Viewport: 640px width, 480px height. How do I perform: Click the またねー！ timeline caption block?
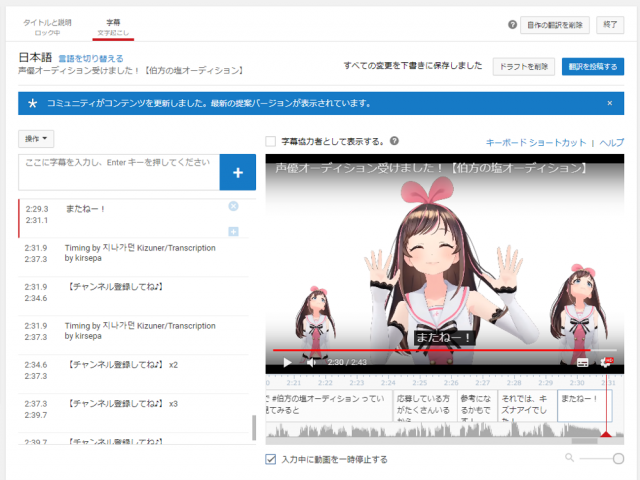click(584, 406)
